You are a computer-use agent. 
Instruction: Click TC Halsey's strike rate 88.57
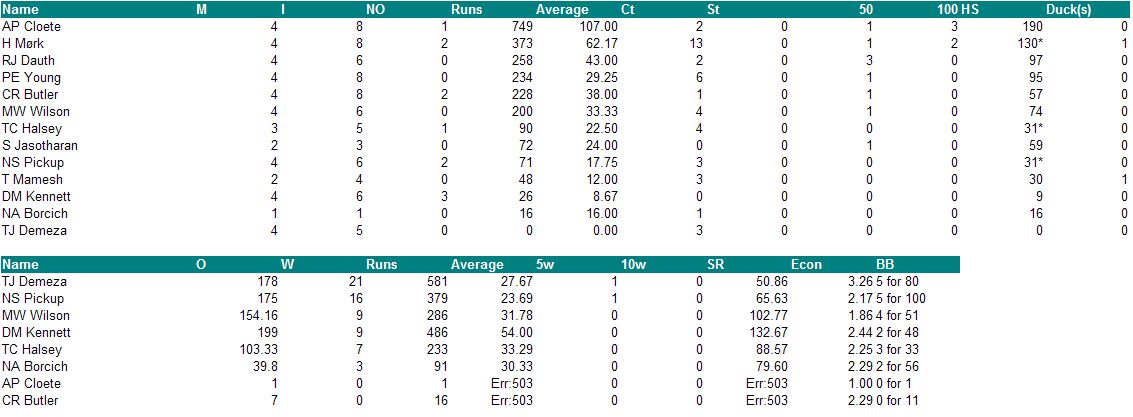pyautogui.click(x=773, y=350)
